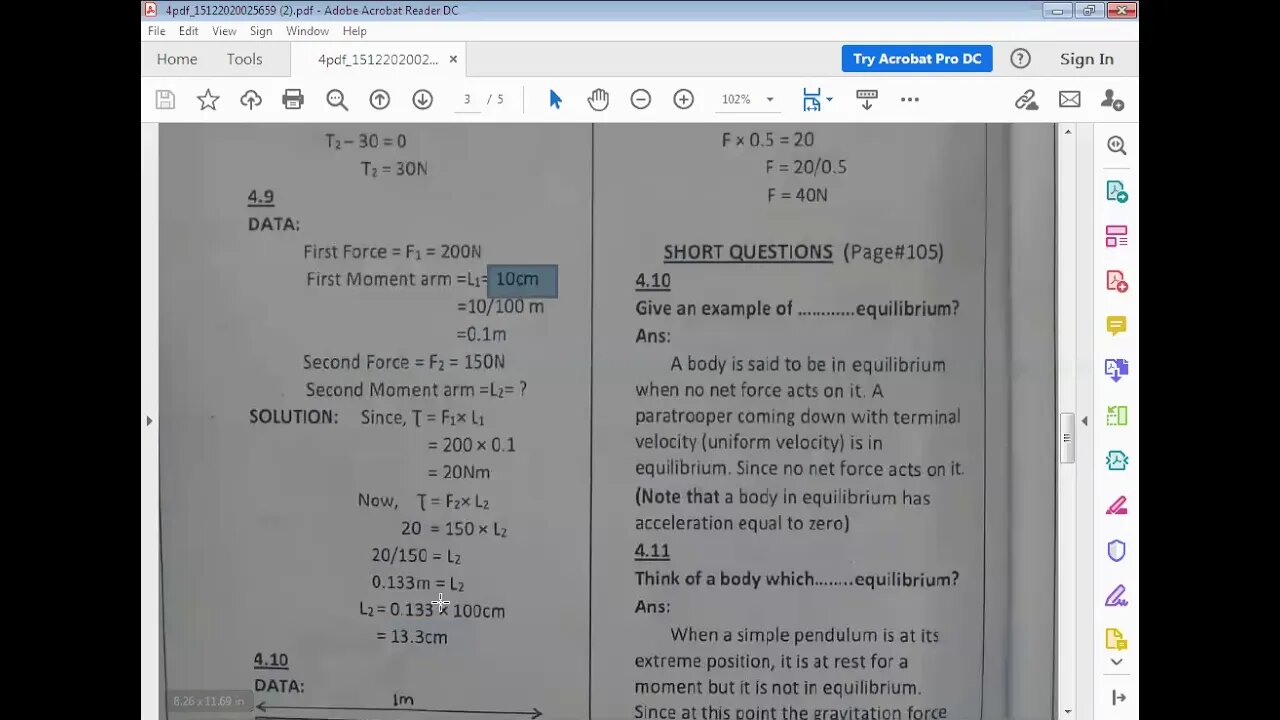Send file by email icon
Viewport: 1280px width, 720px height.
[1070, 99]
